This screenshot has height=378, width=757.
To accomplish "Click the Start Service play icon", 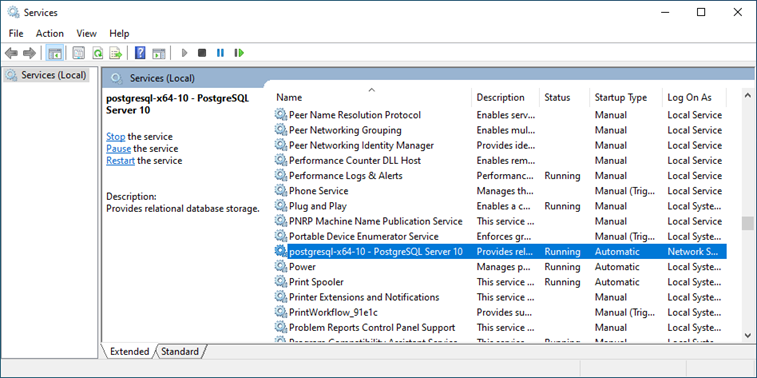I will (x=184, y=53).
